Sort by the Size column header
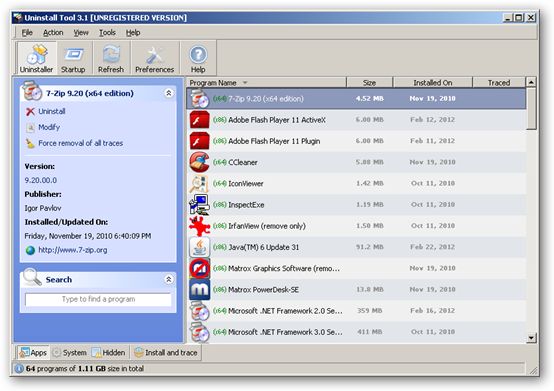Image resolution: width=554 pixels, height=391 pixels. coord(370,83)
